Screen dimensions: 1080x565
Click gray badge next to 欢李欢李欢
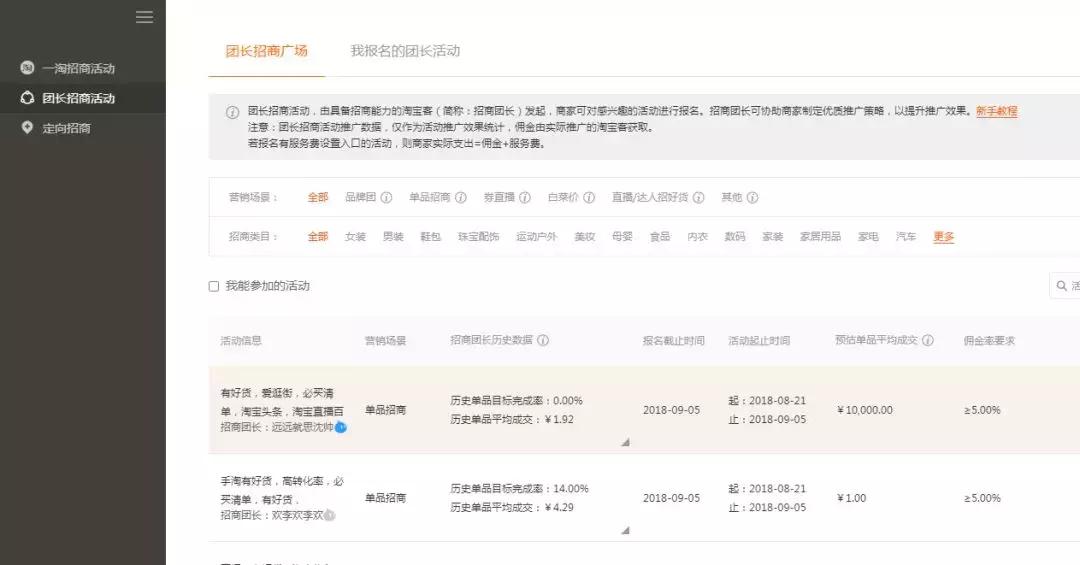tap(330, 515)
